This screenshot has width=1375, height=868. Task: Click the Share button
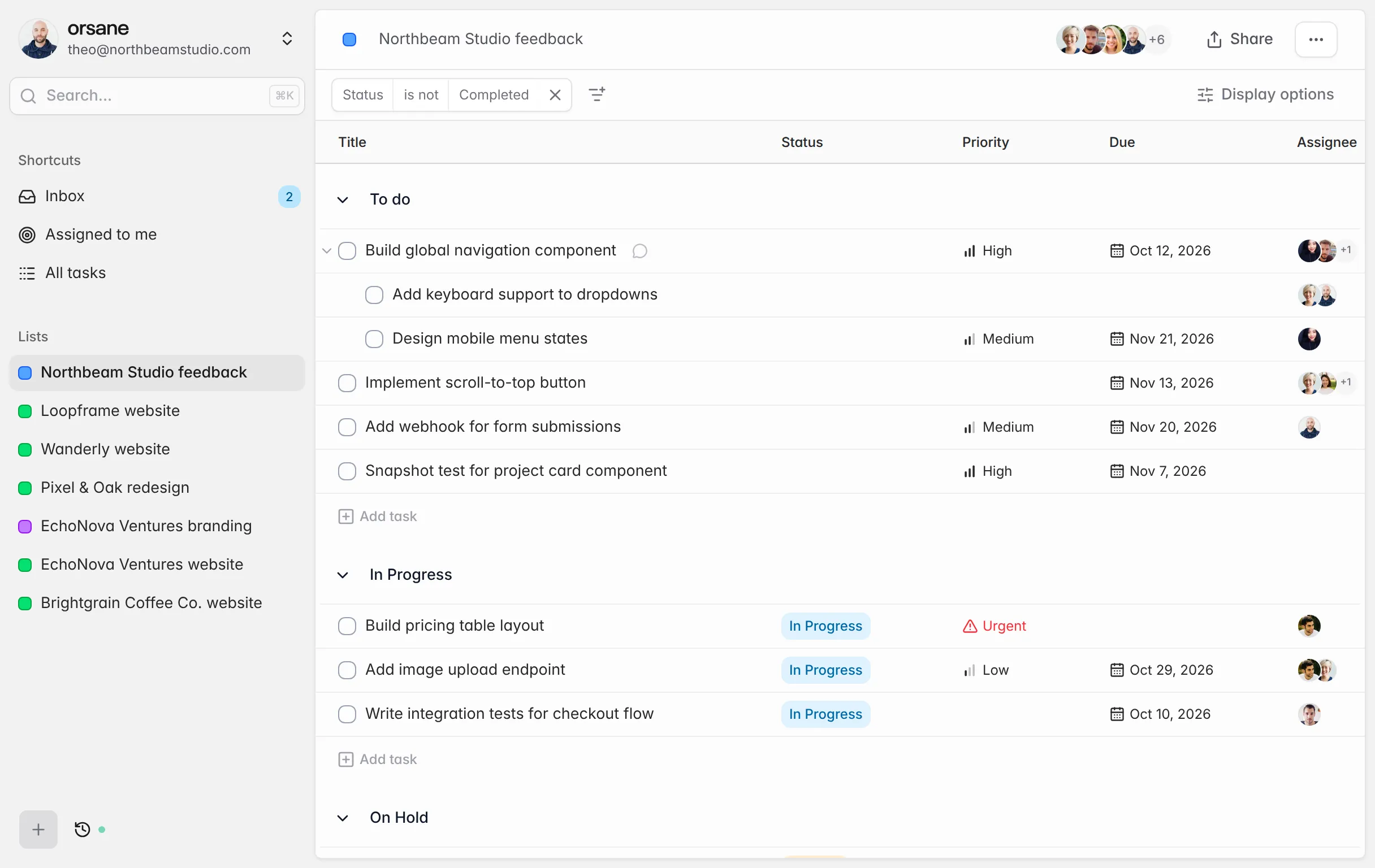point(1239,40)
